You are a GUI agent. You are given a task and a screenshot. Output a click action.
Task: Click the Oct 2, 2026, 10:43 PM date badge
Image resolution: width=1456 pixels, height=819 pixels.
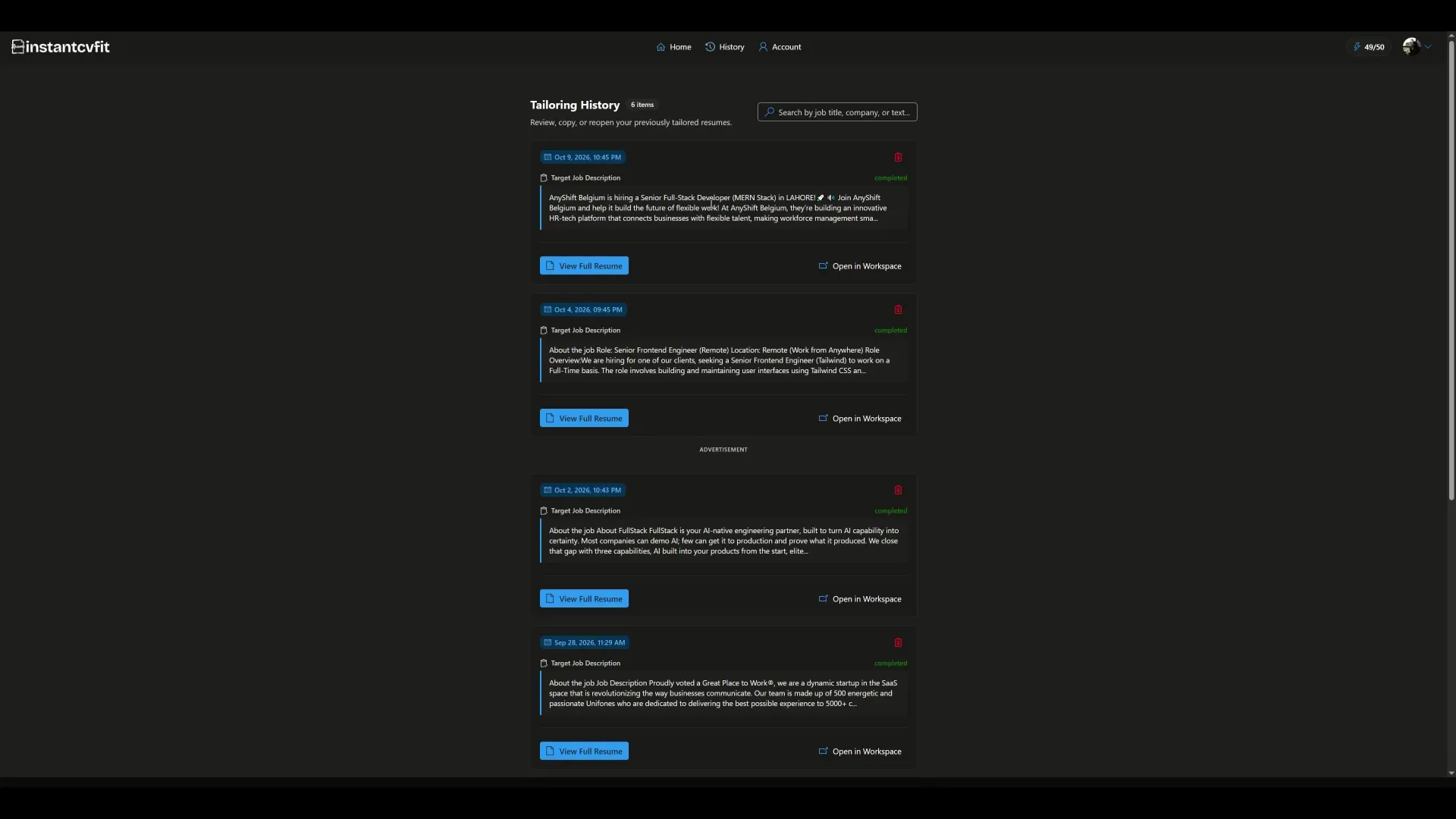pyautogui.click(x=582, y=491)
